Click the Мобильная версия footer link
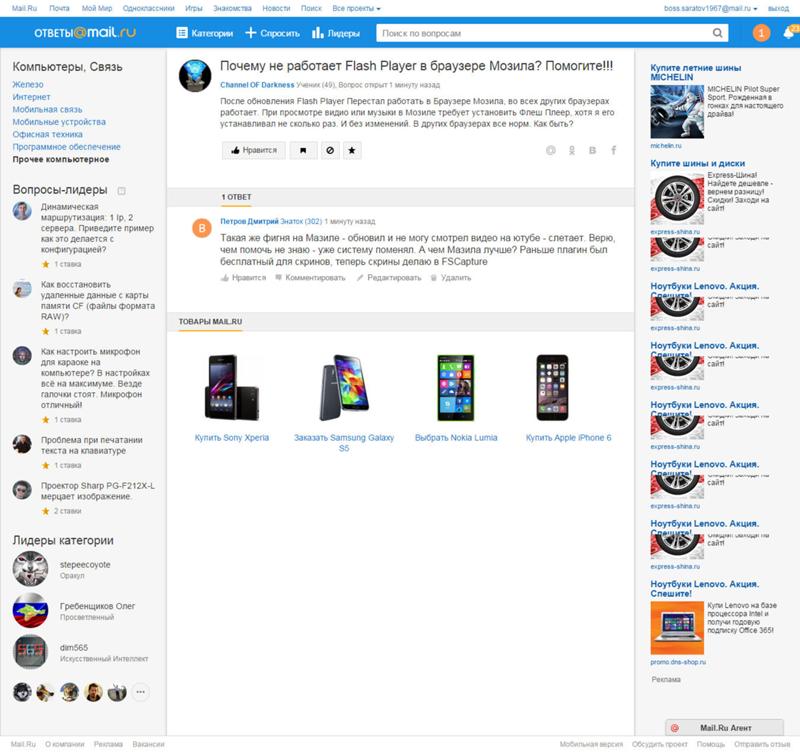The width and height of the screenshot is (800, 753). [x=591, y=744]
